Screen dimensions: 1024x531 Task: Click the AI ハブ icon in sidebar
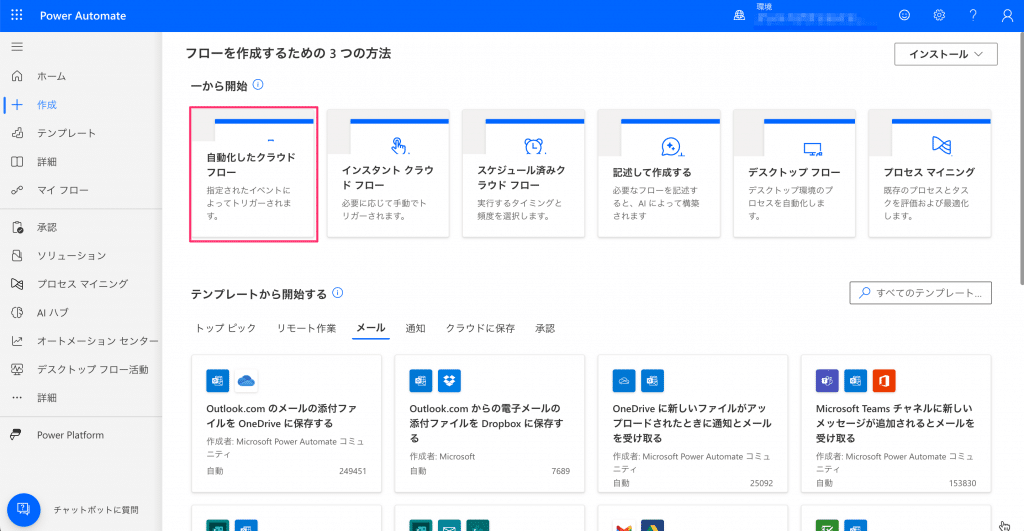(17, 313)
